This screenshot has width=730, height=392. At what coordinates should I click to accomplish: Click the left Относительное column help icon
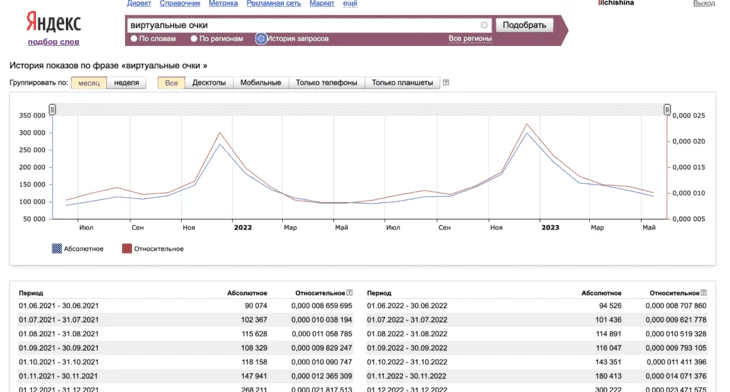pyautogui.click(x=349, y=293)
